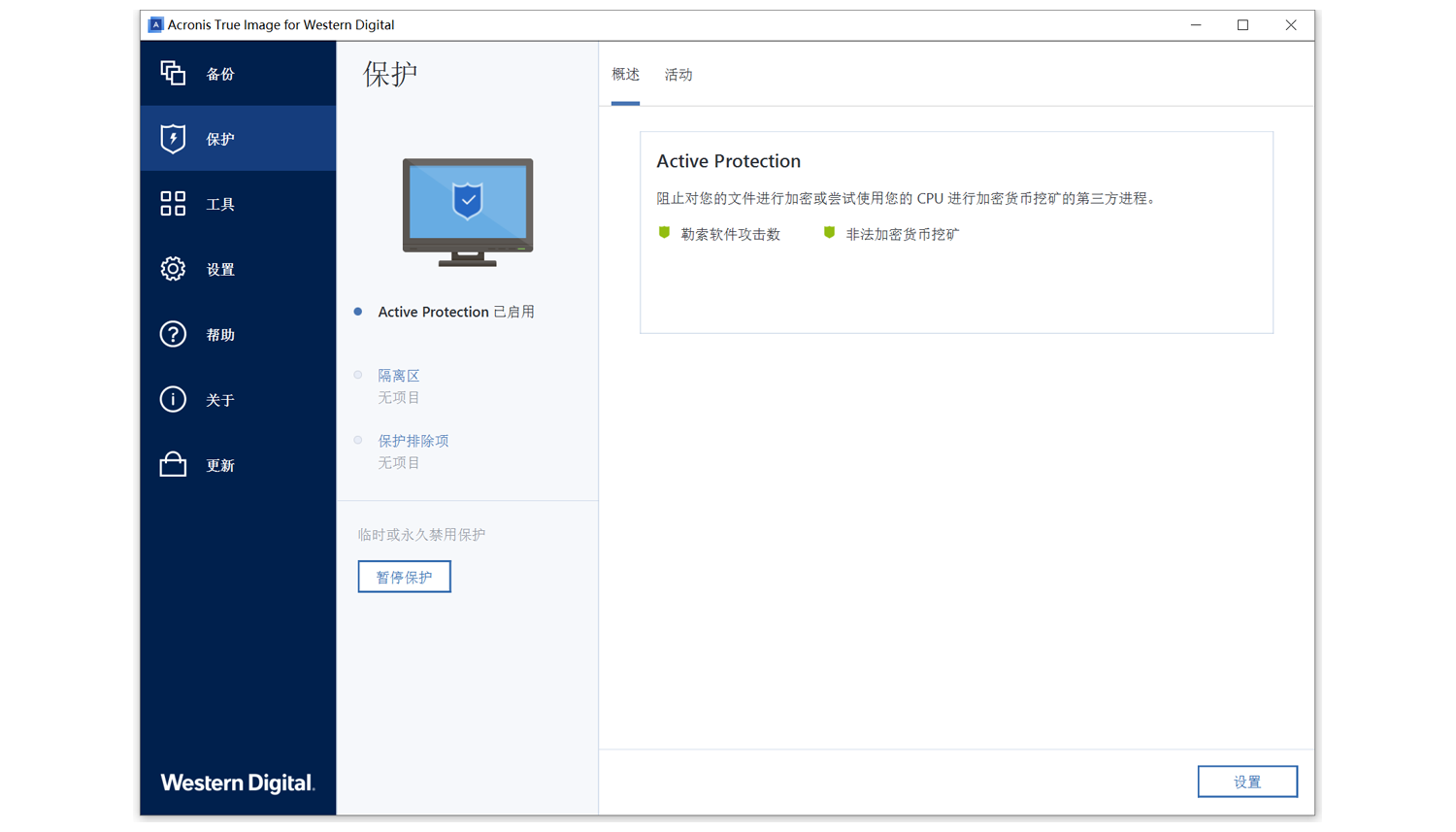Click the Active Protection 已启用 status text
Viewport: 1456px width, 832px height.
click(x=456, y=312)
